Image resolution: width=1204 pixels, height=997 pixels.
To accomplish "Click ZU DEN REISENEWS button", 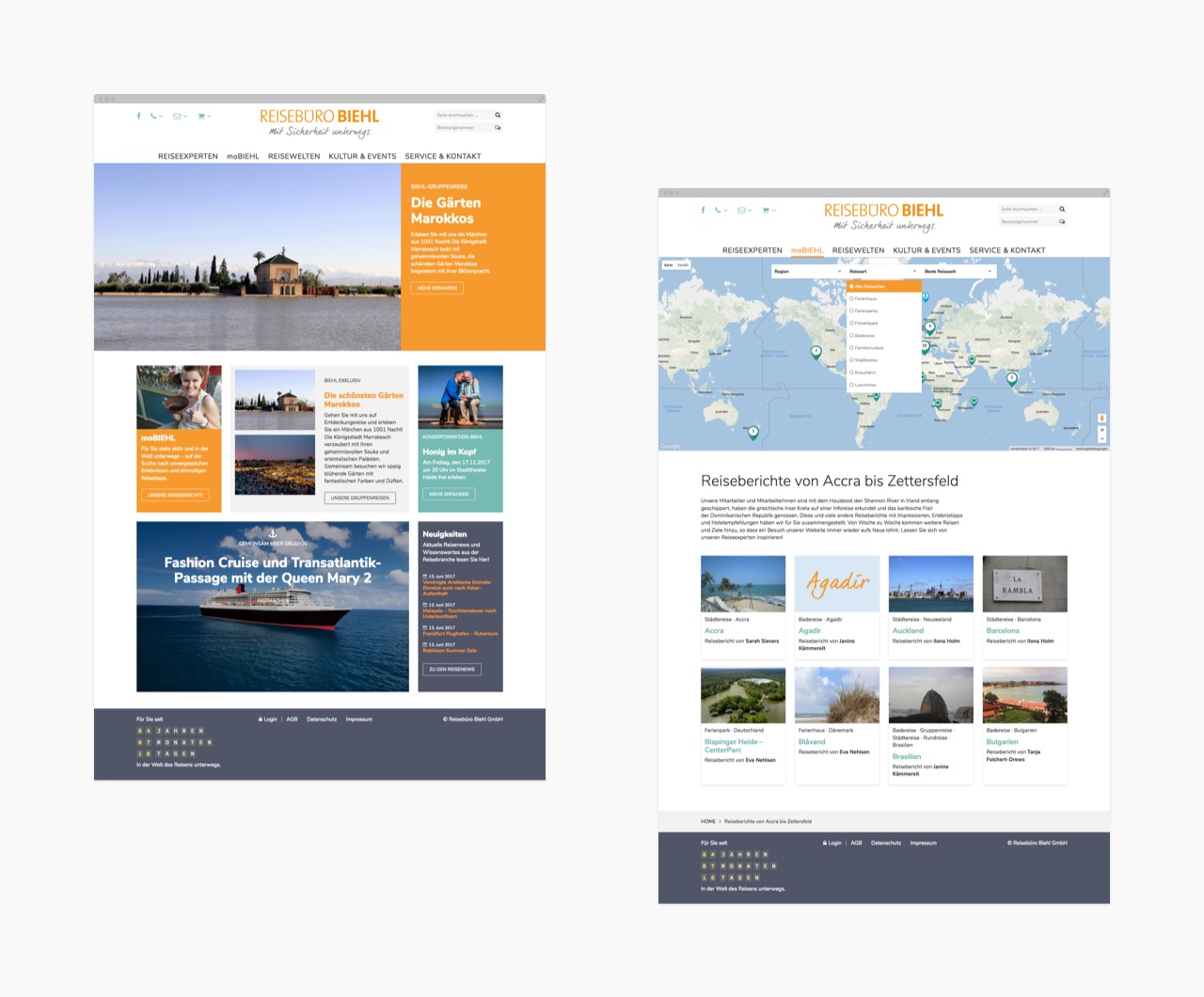I will coord(451,670).
